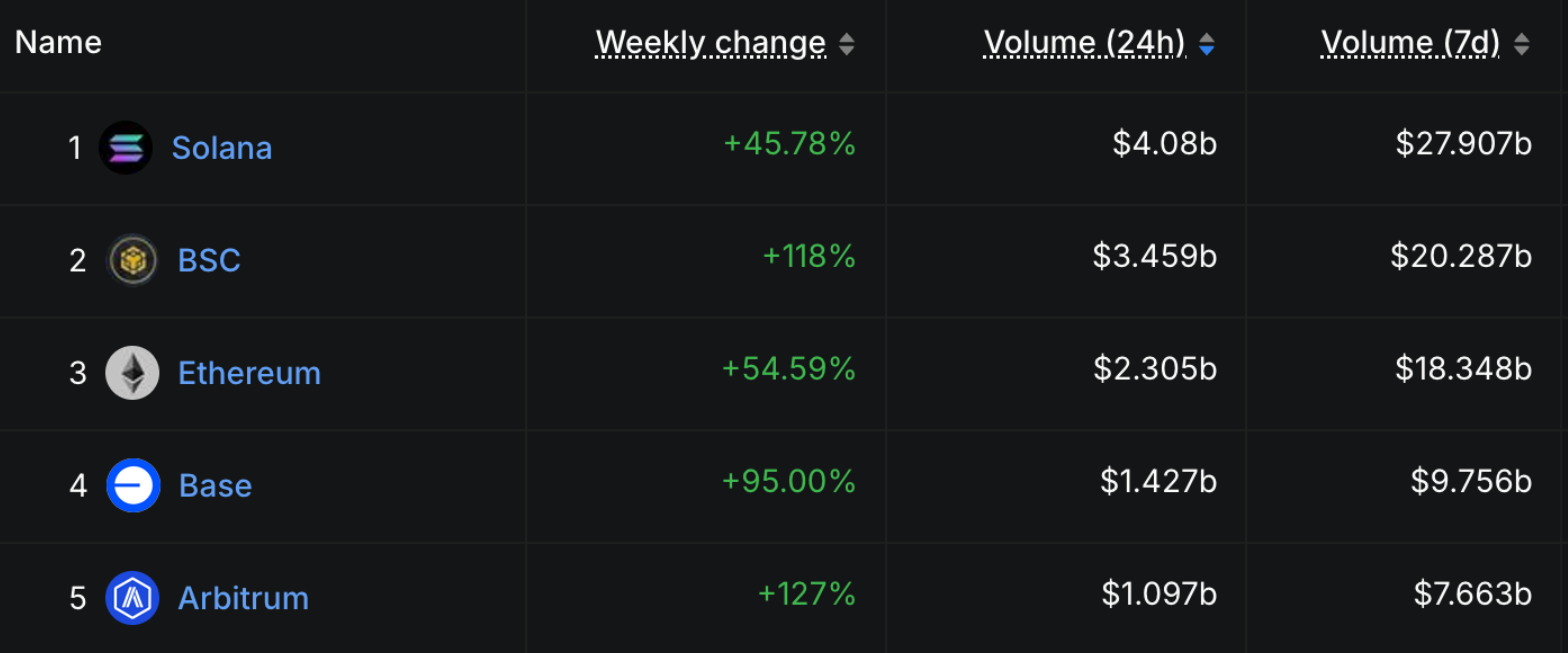Open the Arbitrum chain link
Viewport: 1568px width, 653px height.
243,598
